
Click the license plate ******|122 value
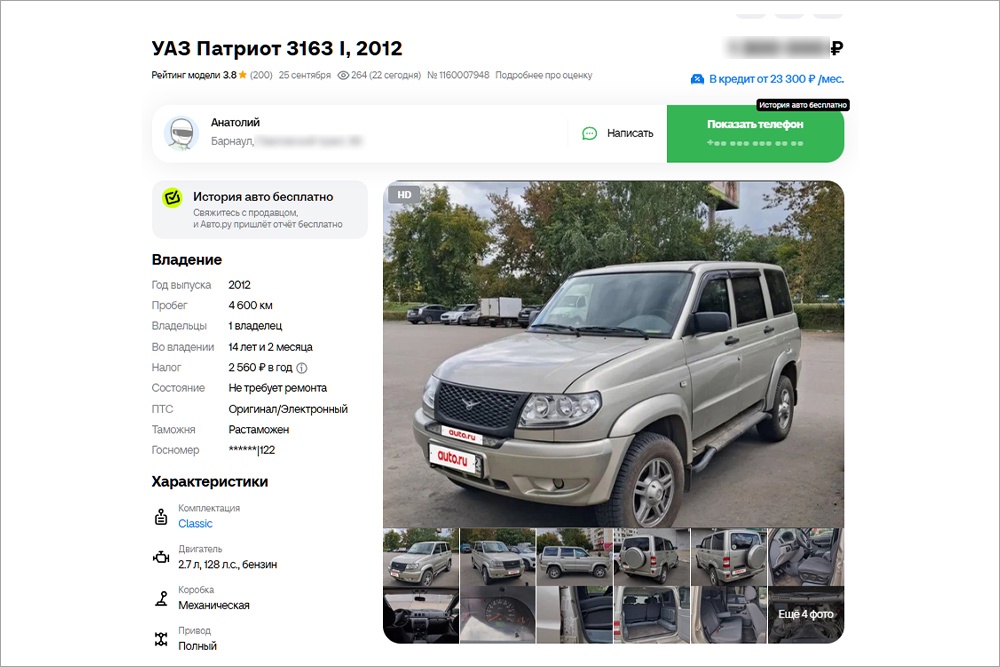[252, 450]
